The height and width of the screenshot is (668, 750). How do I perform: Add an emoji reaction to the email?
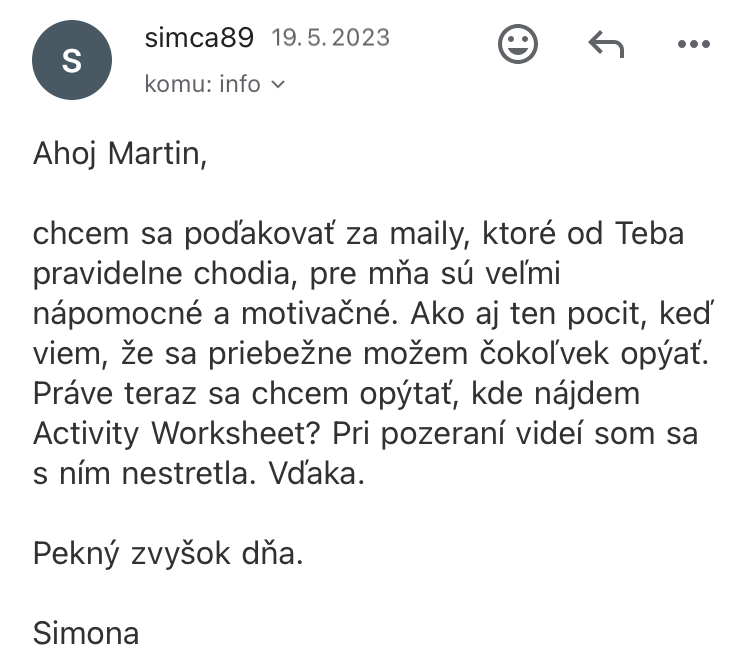518,44
